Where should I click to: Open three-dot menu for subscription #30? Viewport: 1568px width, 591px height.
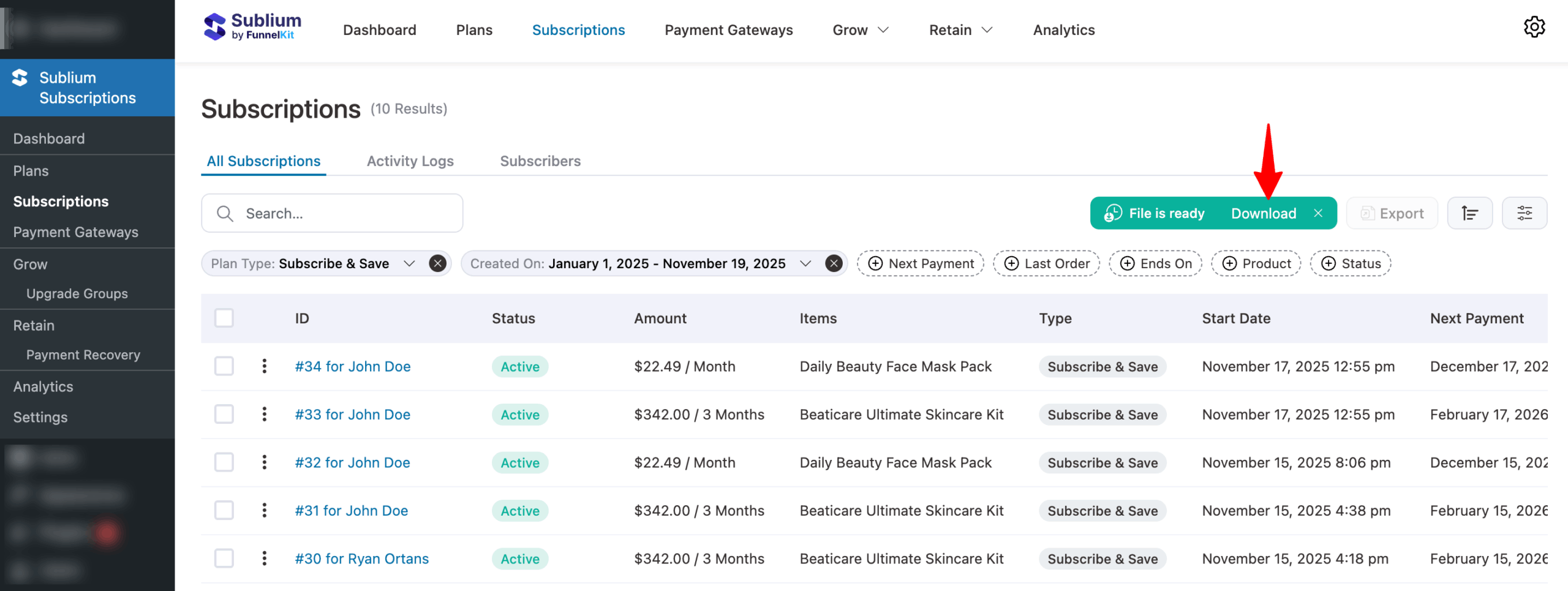coord(264,559)
